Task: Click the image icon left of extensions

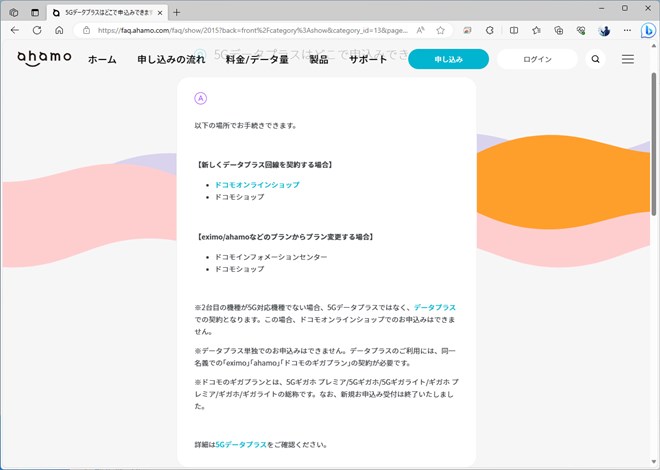Action: pos(467,30)
